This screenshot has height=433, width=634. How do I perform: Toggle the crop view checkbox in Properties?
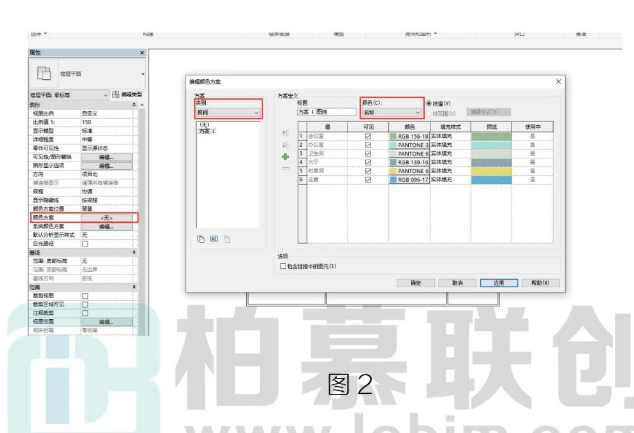pos(85,296)
